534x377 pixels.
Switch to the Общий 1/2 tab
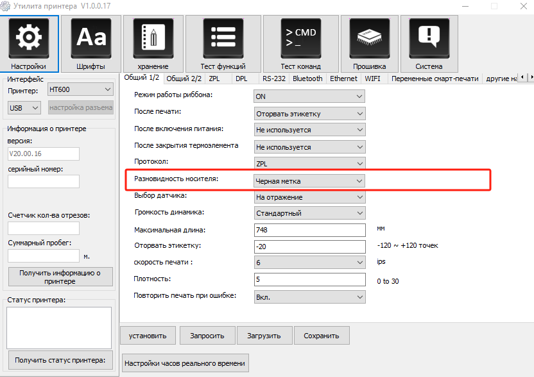point(141,78)
